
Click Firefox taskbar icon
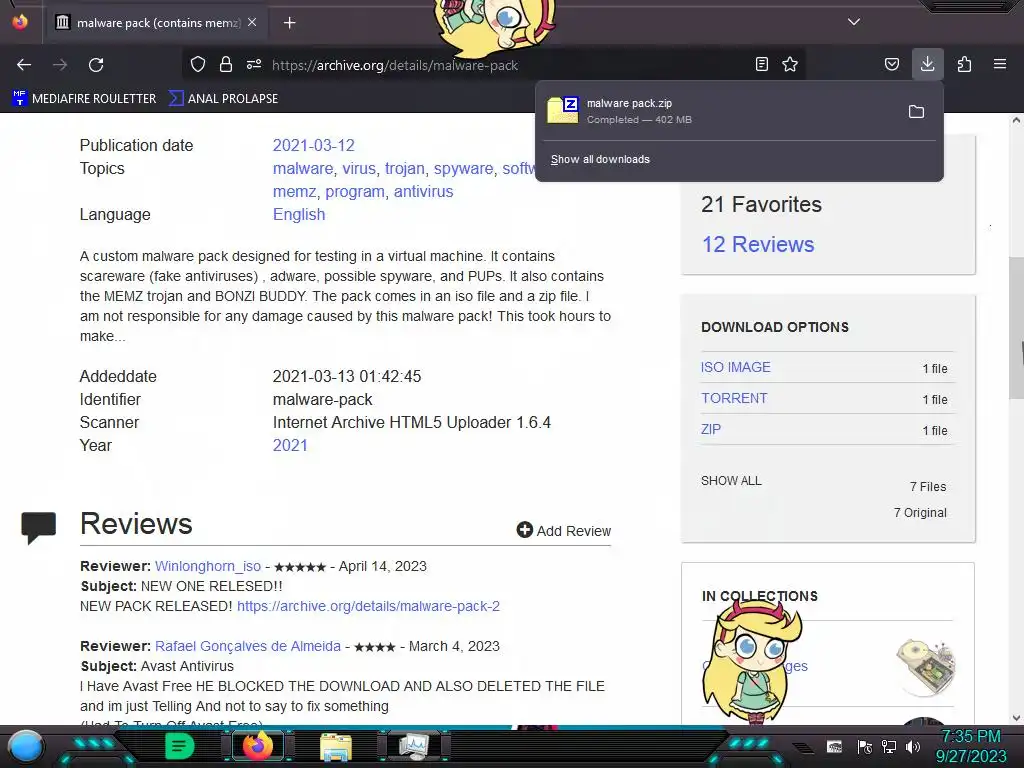[257, 746]
